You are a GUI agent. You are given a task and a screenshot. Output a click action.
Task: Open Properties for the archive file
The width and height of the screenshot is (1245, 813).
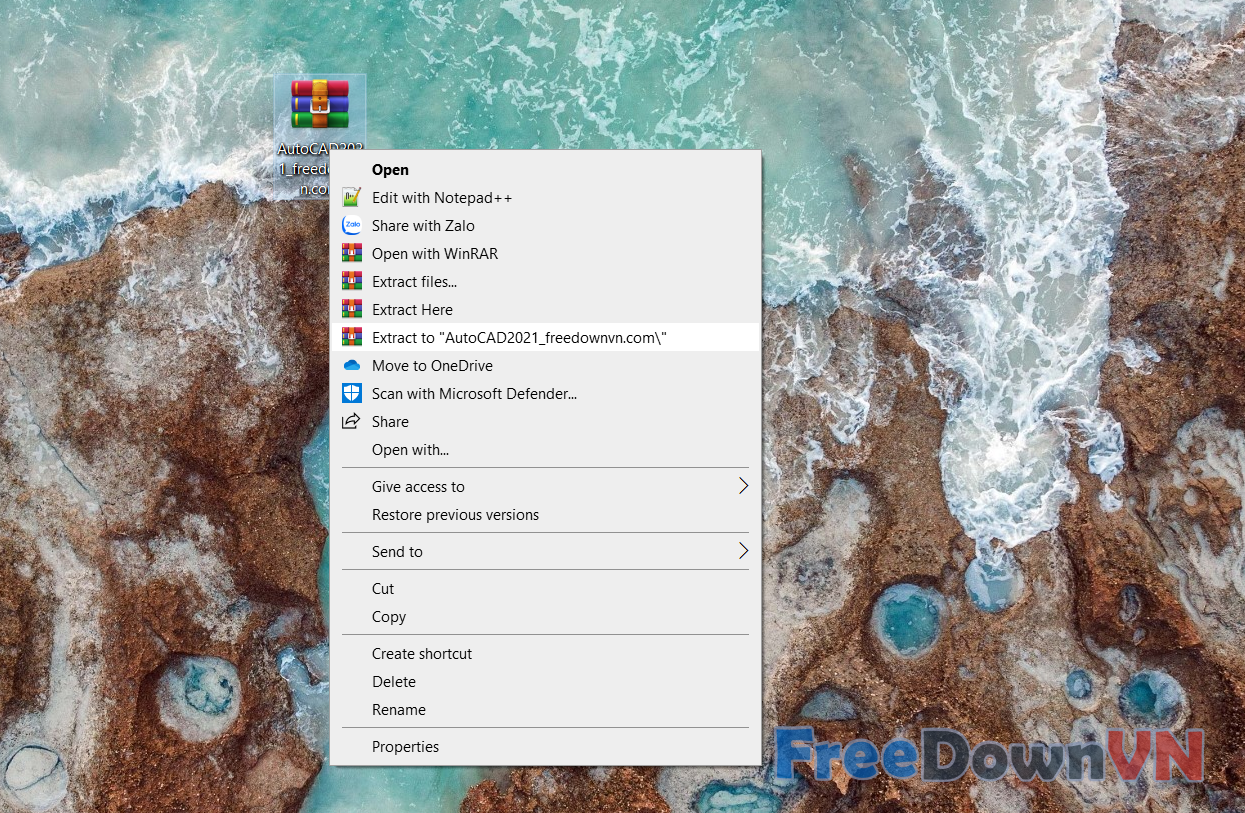click(x=405, y=747)
